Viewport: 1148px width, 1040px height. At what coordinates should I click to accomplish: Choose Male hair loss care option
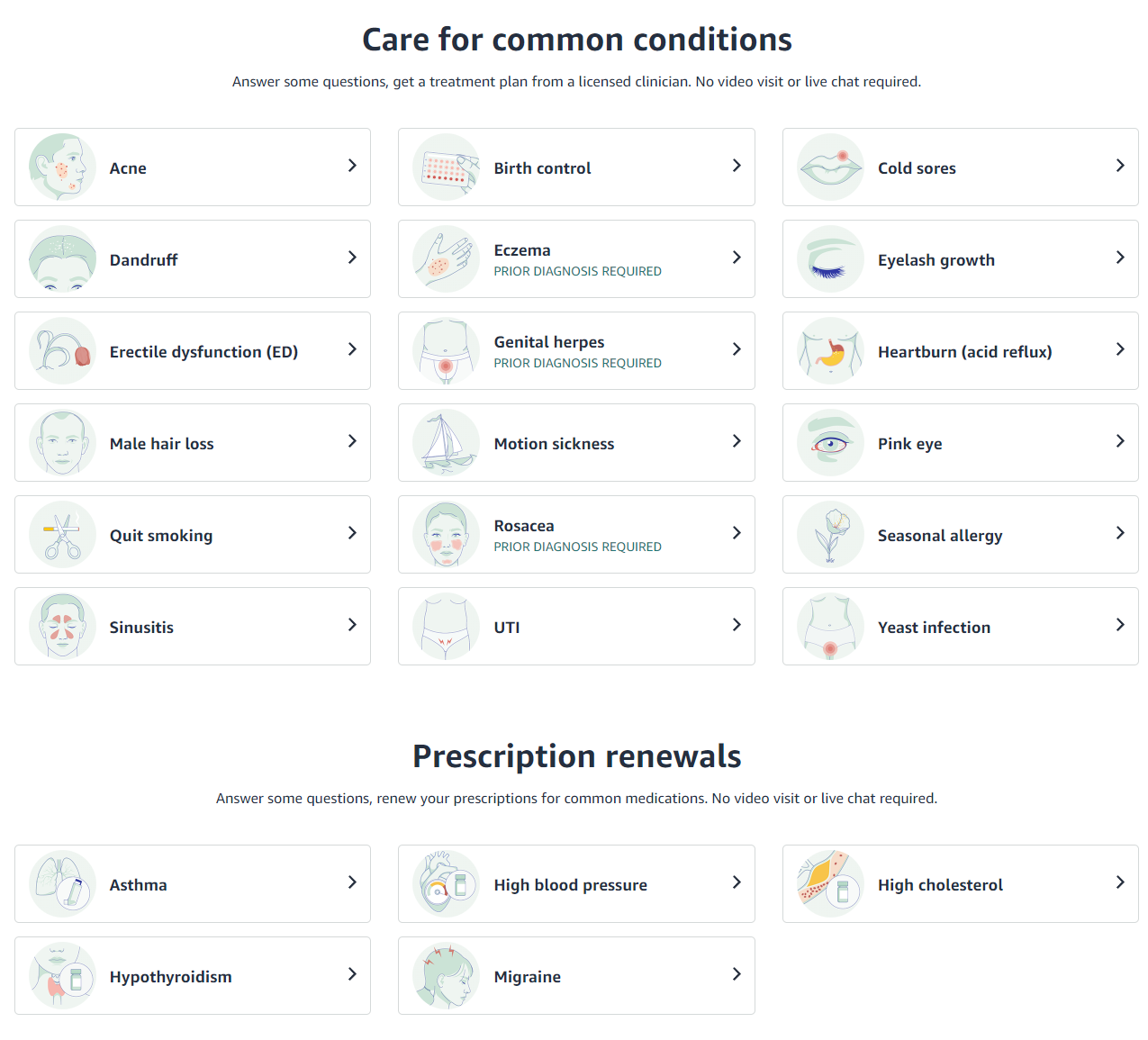click(x=162, y=444)
